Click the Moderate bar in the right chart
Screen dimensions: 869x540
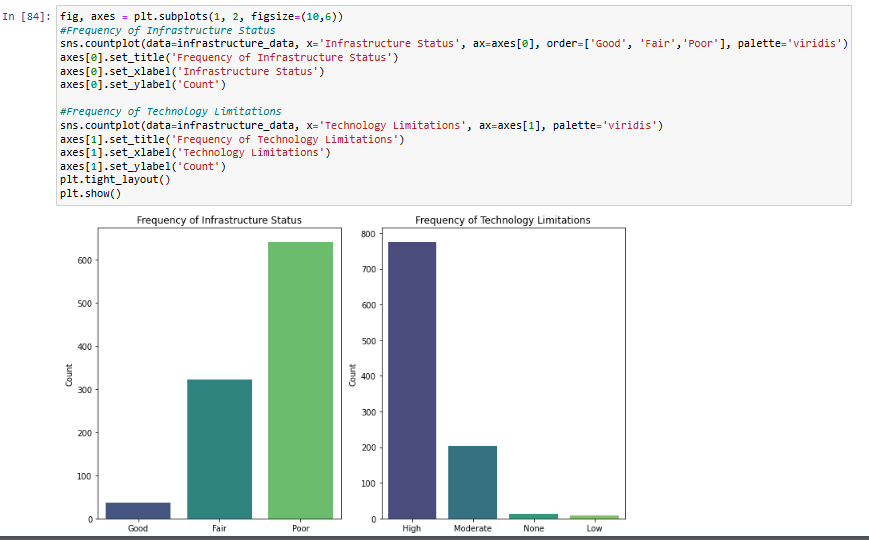point(472,482)
